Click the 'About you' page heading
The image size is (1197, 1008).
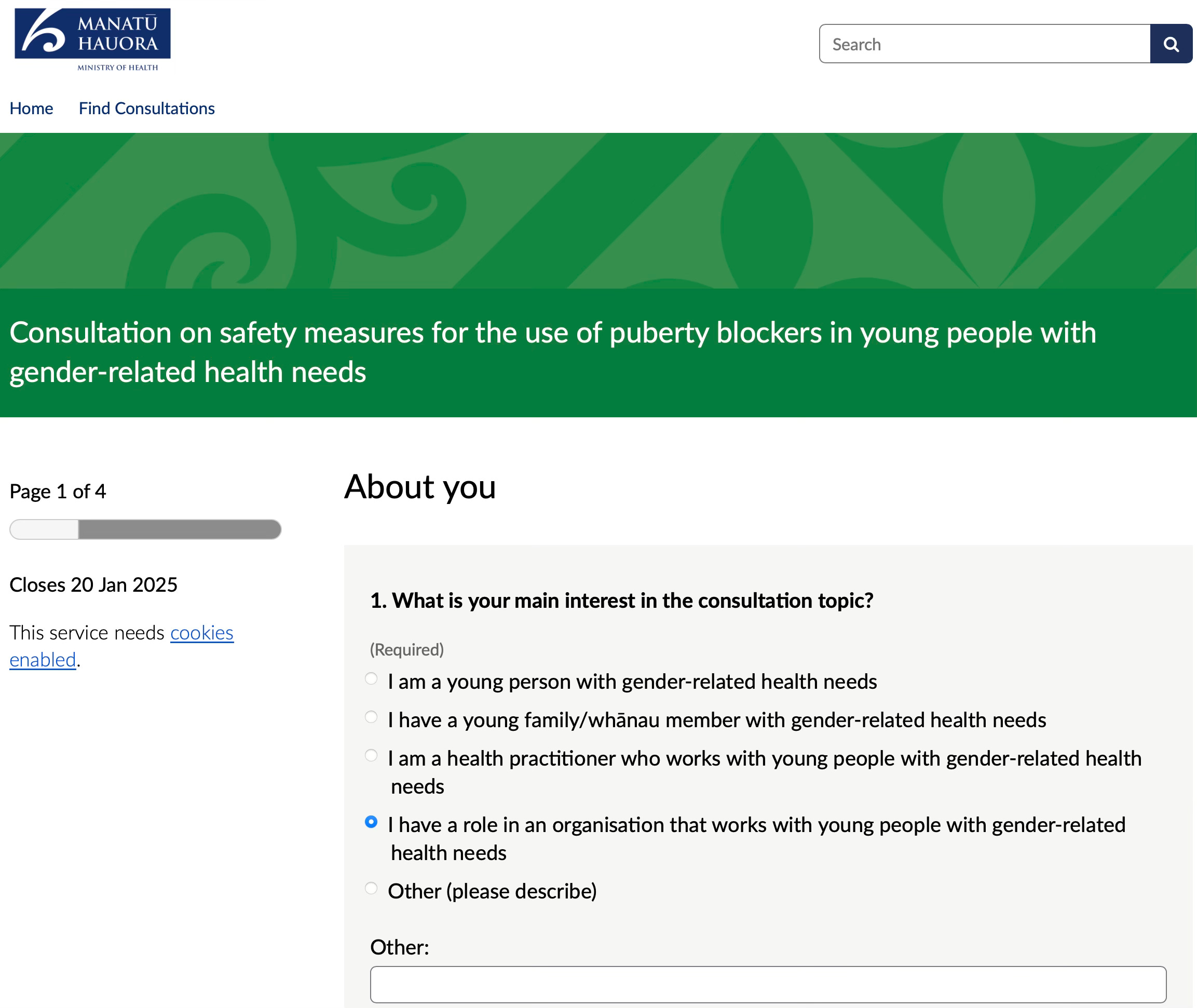(420, 487)
